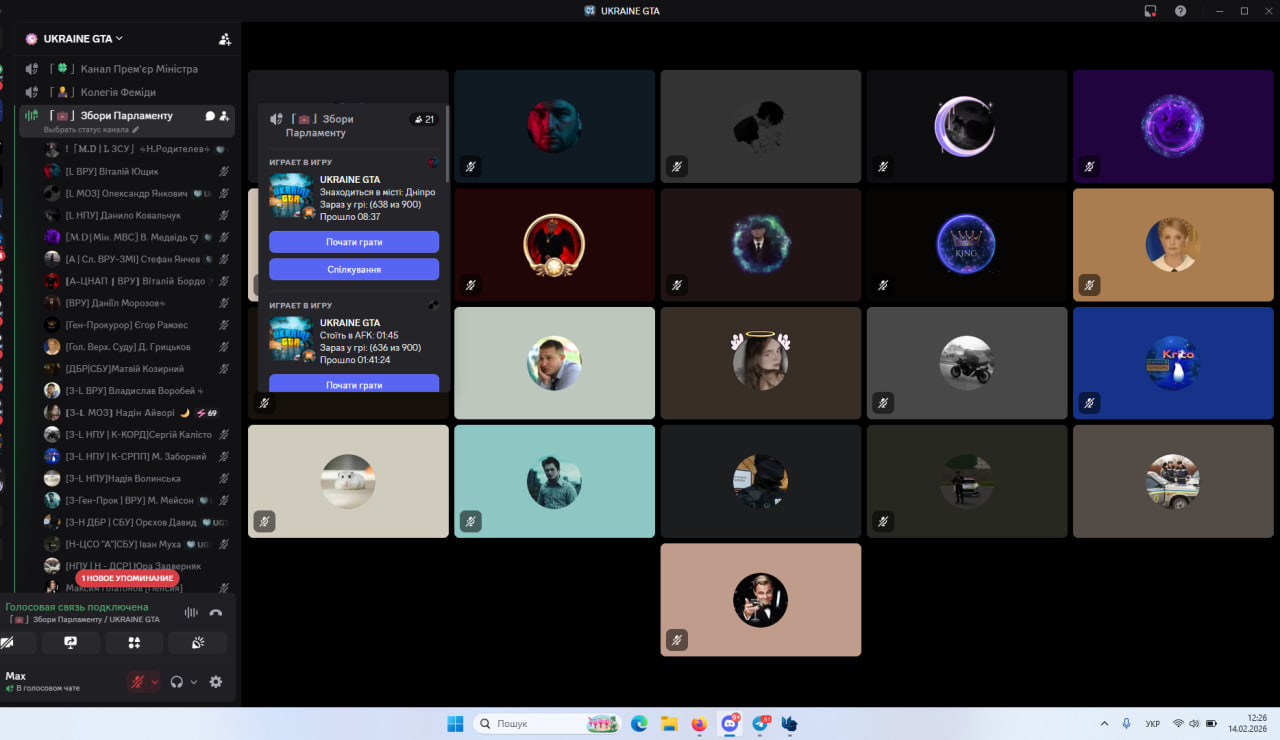Open Орєхов Давид participant entry

pos(137,522)
